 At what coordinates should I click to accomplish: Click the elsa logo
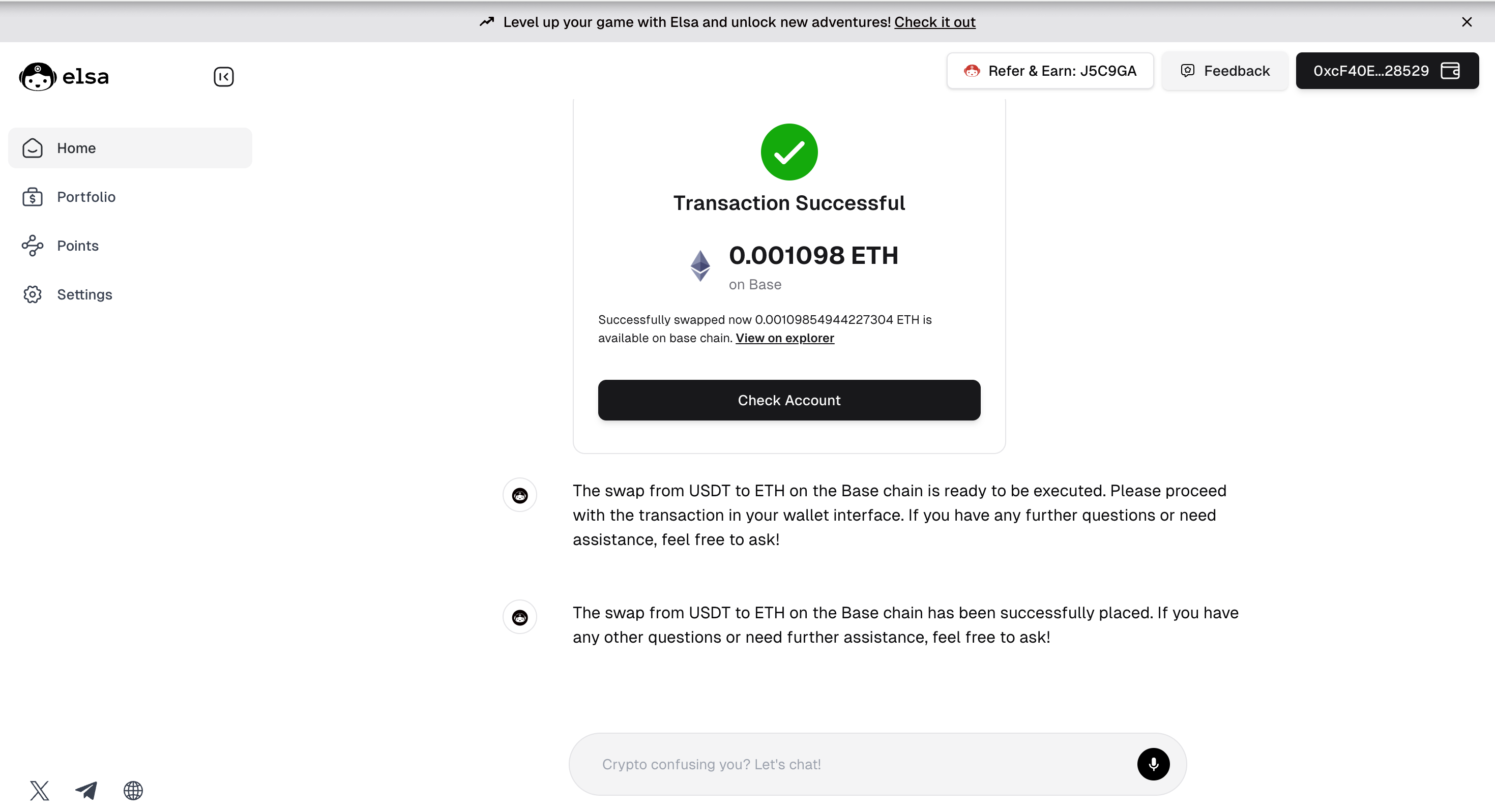pyautogui.click(x=64, y=77)
